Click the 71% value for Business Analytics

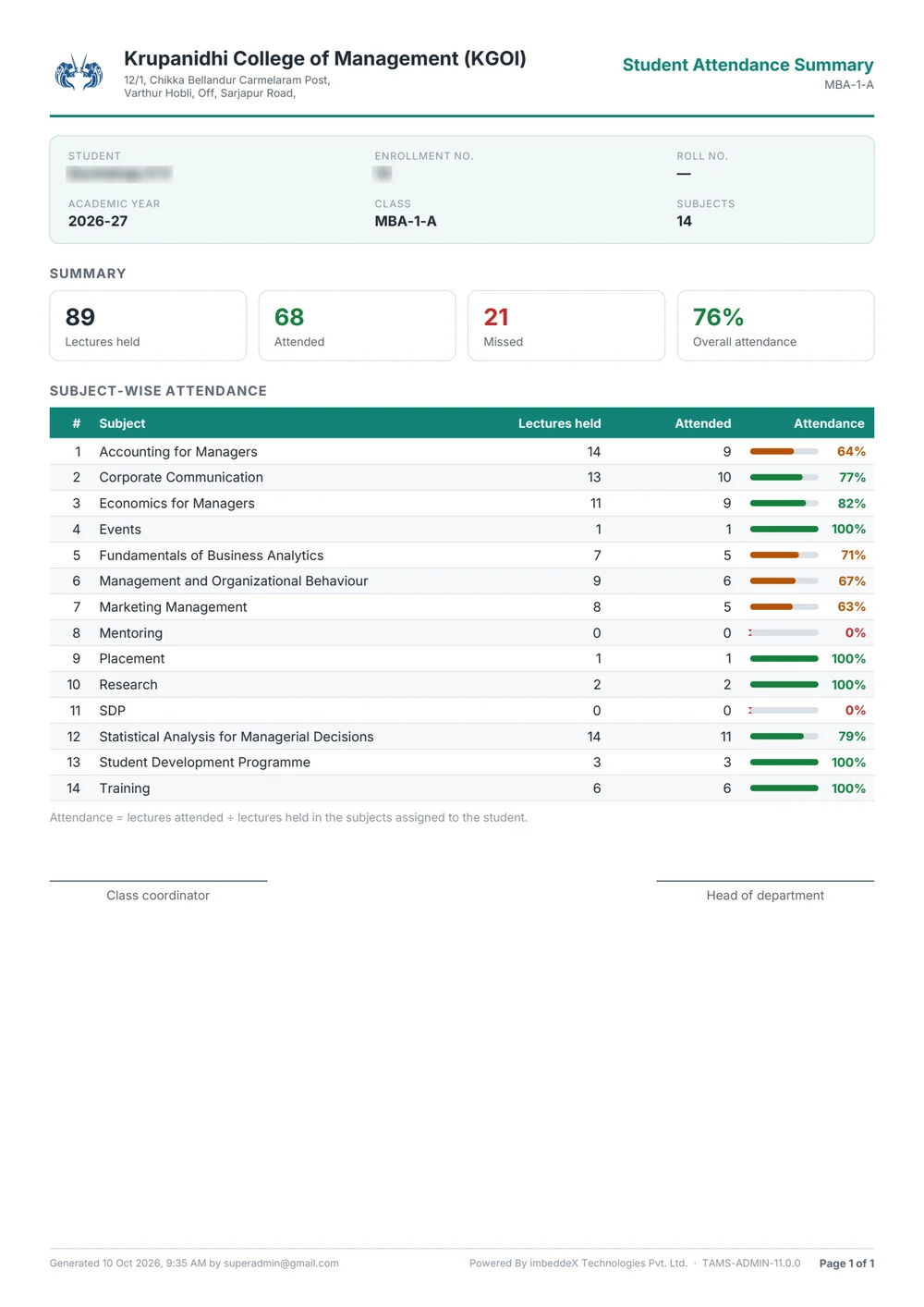pyautogui.click(x=853, y=556)
